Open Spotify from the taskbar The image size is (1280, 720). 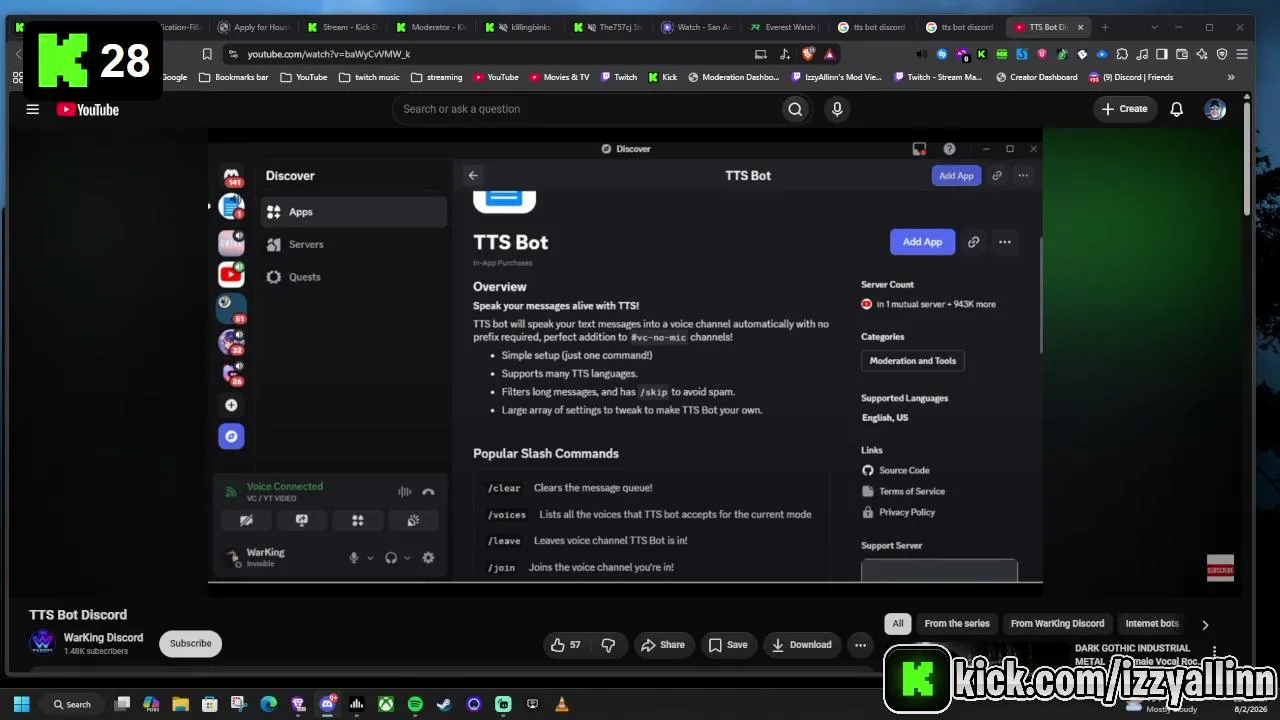coord(415,704)
